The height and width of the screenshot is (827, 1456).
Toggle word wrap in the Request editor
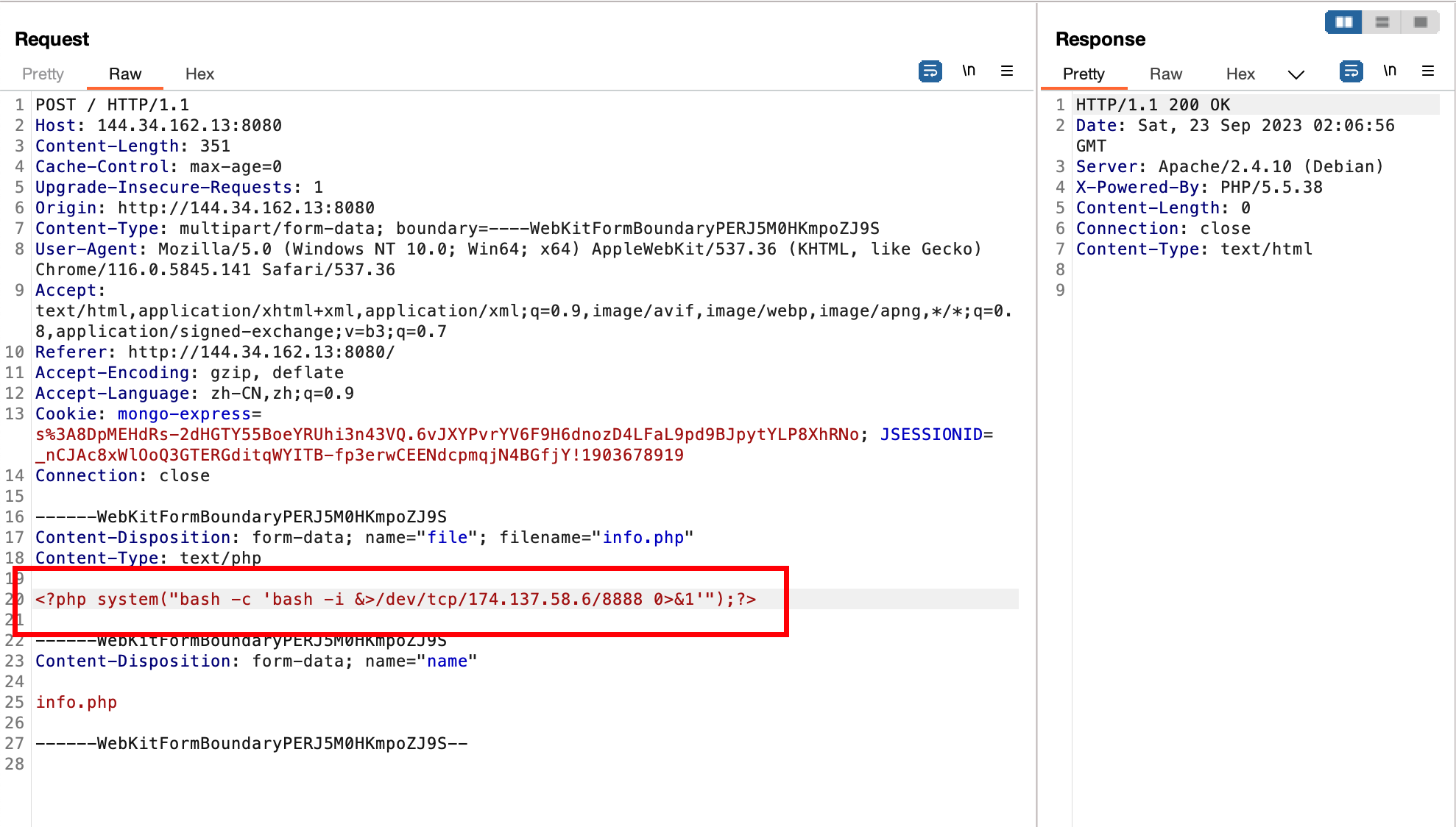coord(930,71)
